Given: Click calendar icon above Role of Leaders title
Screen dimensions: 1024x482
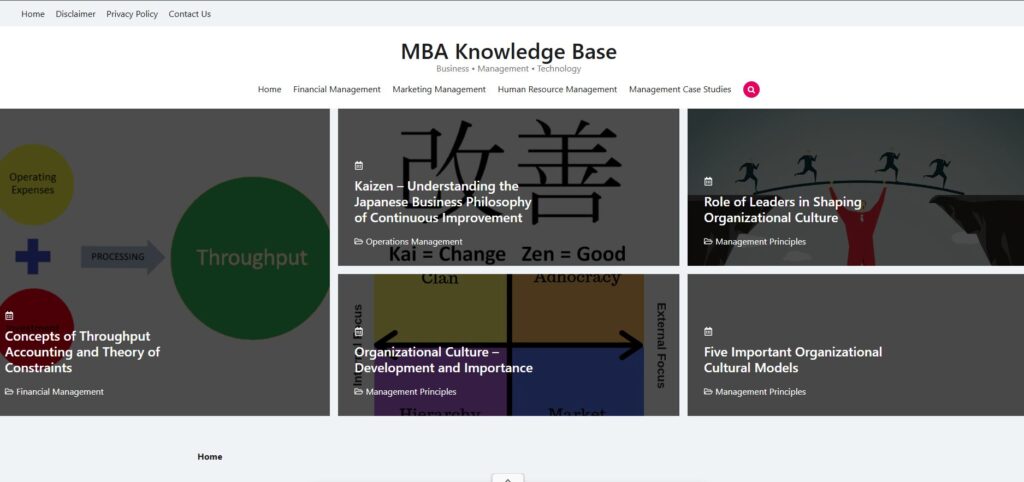Looking at the screenshot, I should (x=708, y=182).
